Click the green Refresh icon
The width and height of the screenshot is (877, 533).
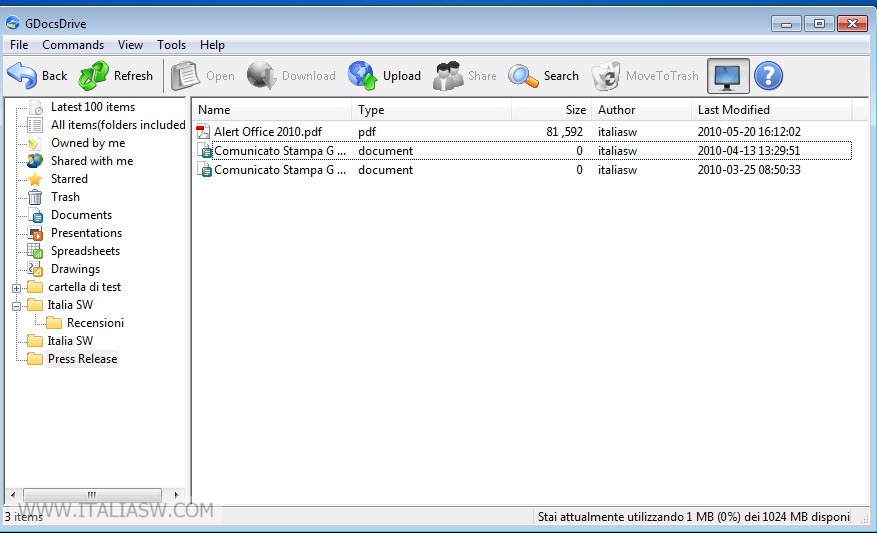93,76
